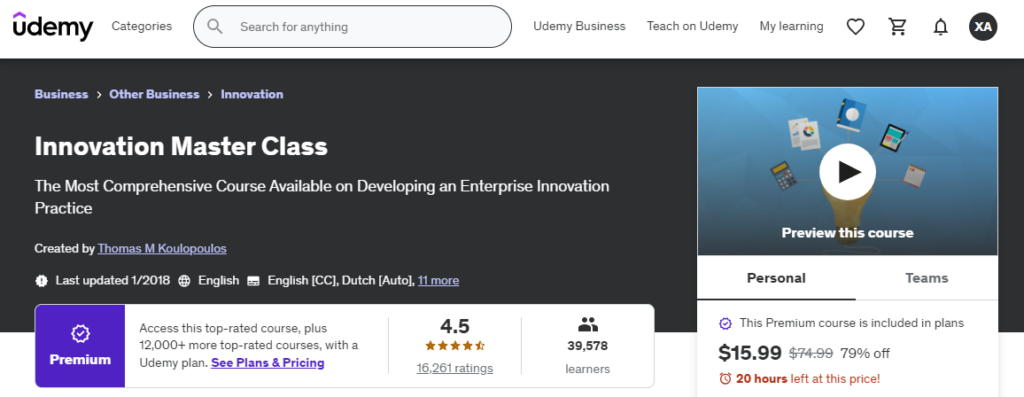The height and width of the screenshot is (397, 1024).
Task: Click English [CC], Dutch [Auto] subtitles text
Action: 341,281
